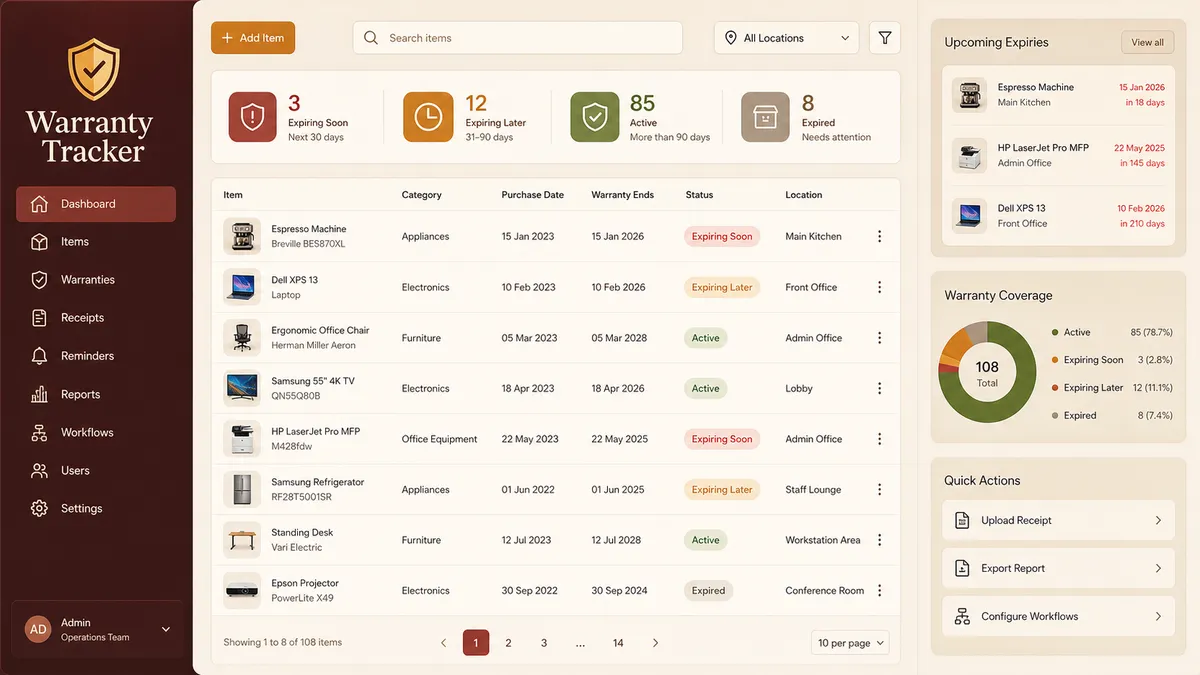Open kebab menu for Standing Desk row
Viewport: 1200px width, 675px height.
point(880,540)
